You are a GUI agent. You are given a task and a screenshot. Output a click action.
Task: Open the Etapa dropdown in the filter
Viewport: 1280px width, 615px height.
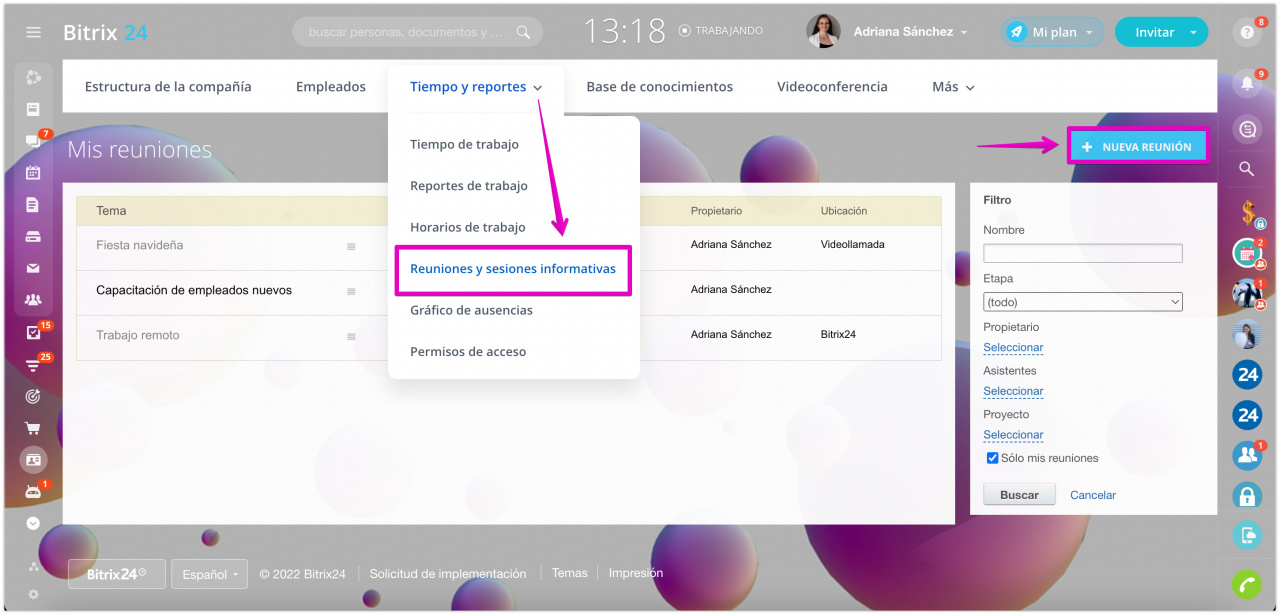(1083, 302)
